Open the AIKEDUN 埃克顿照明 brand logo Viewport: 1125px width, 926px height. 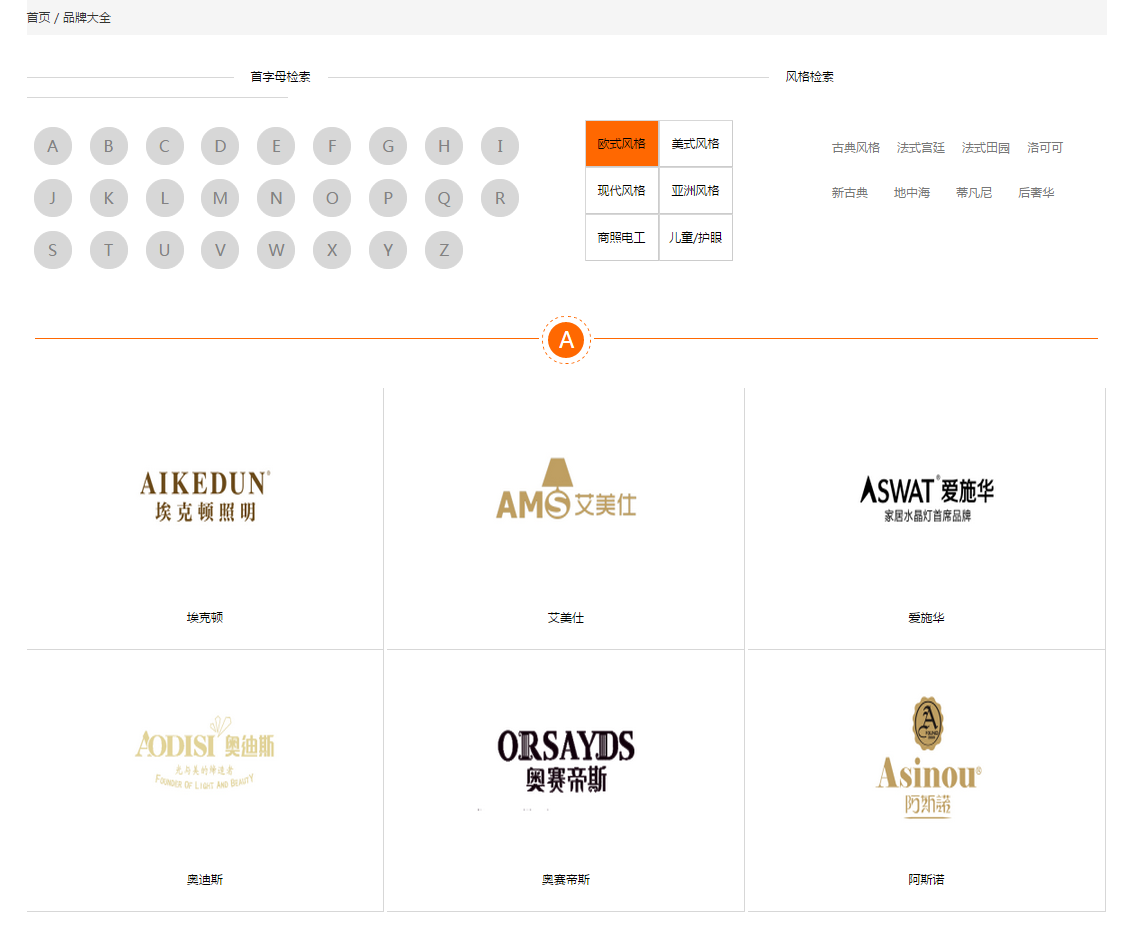click(x=205, y=496)
